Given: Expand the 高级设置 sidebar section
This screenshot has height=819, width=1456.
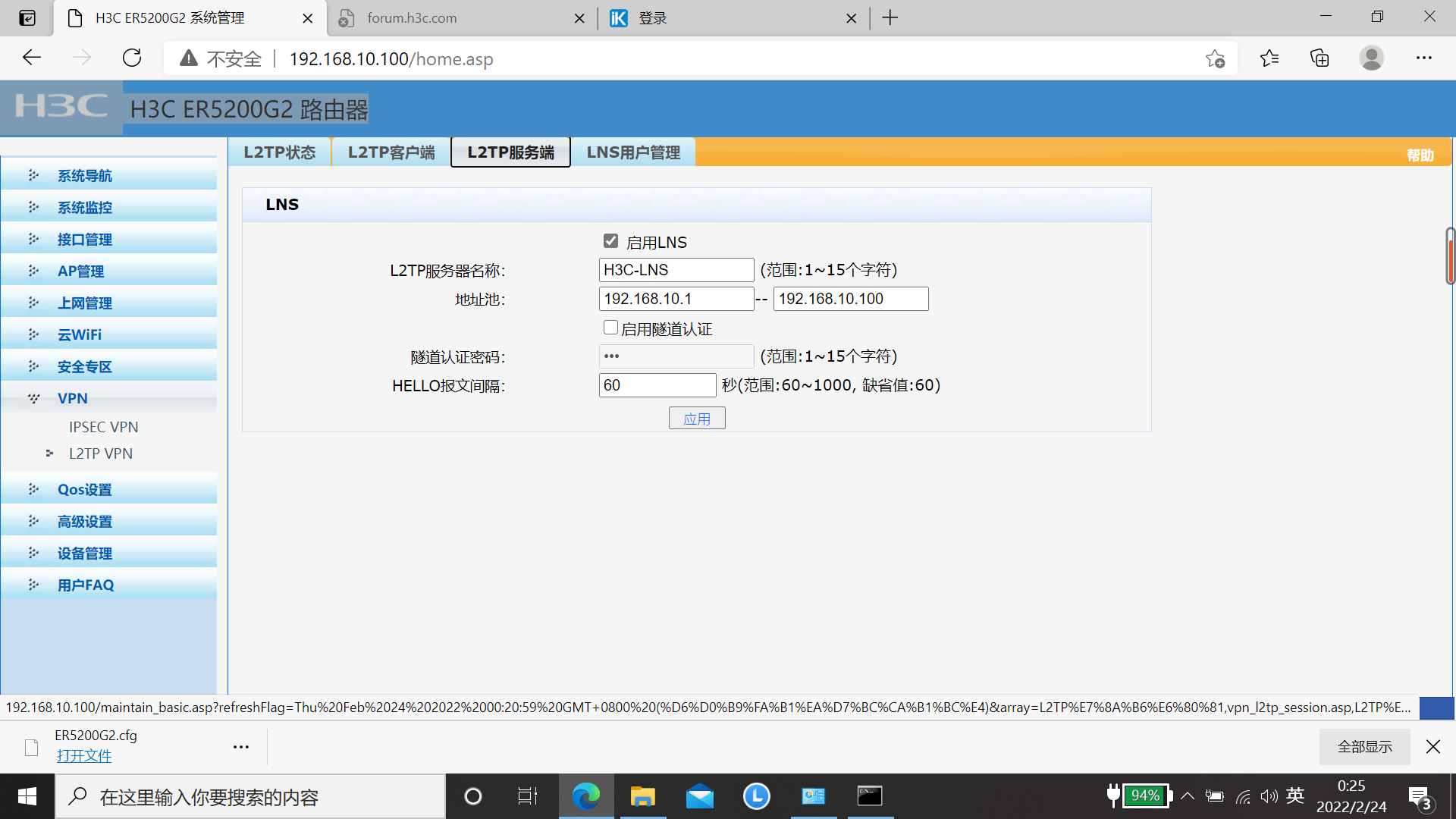Looking at the screenshot, I should (x=85, y=522).
